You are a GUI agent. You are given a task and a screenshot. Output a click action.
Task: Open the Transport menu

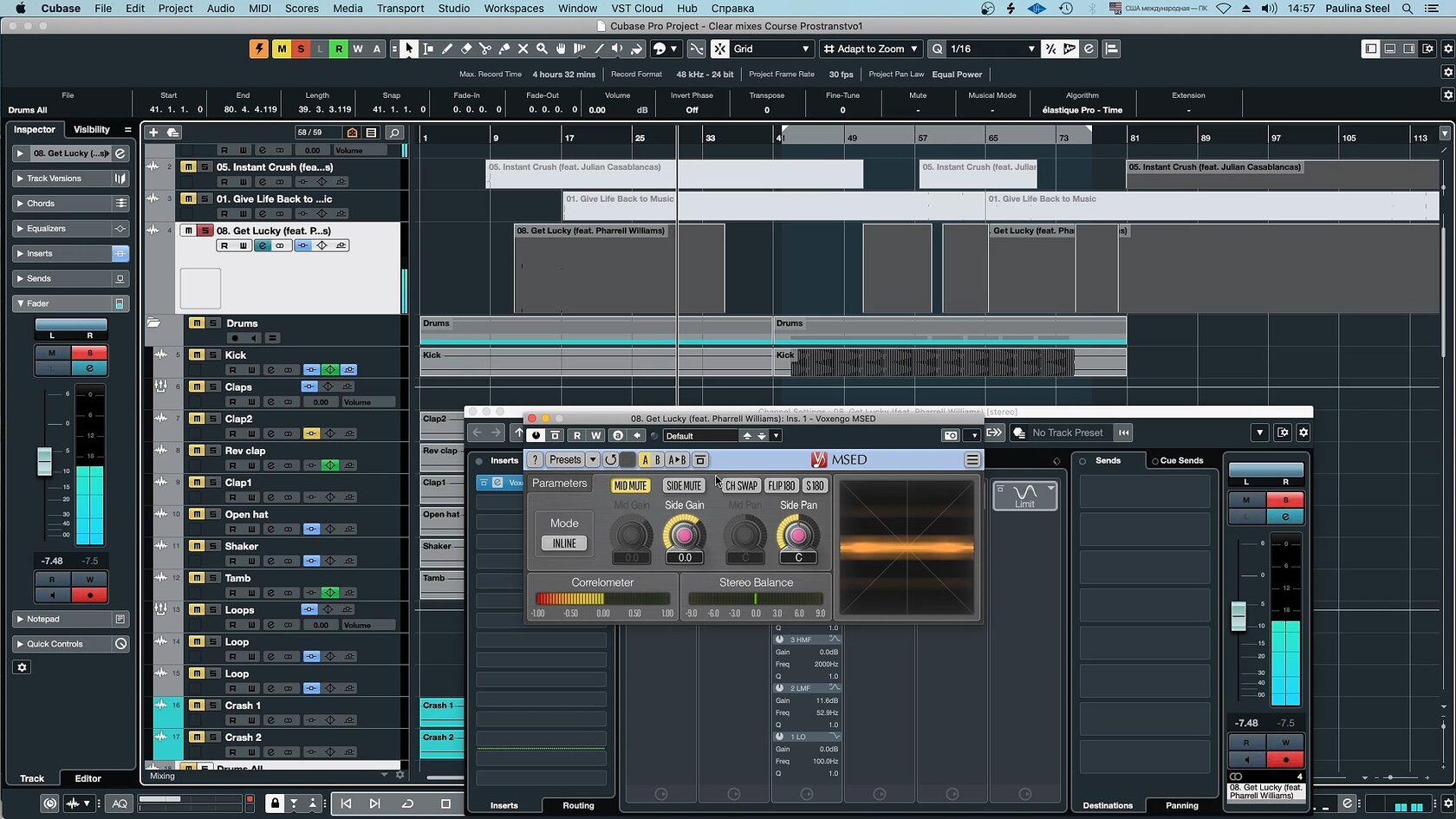click(400, 9)
